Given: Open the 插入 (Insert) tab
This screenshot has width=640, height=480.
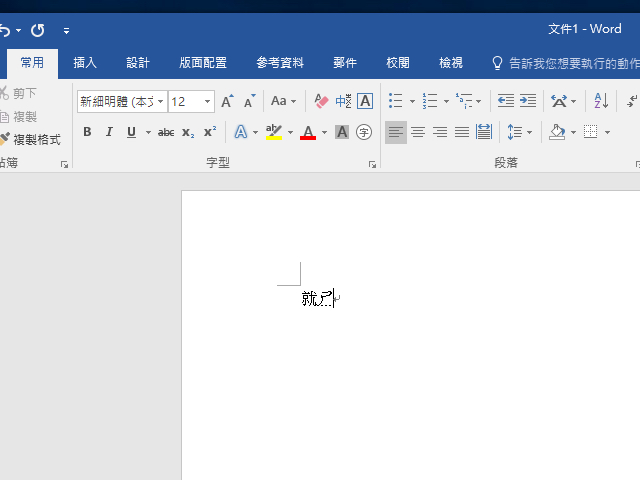Looking at the screenshot, I should click(x=85, y=63).
